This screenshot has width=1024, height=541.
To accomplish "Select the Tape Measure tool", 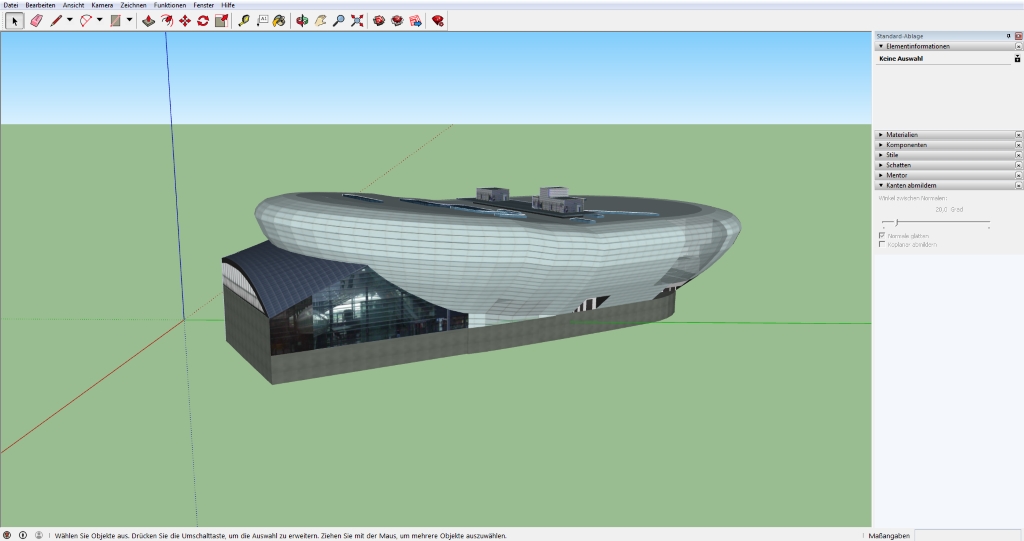I will pos(244,20).
